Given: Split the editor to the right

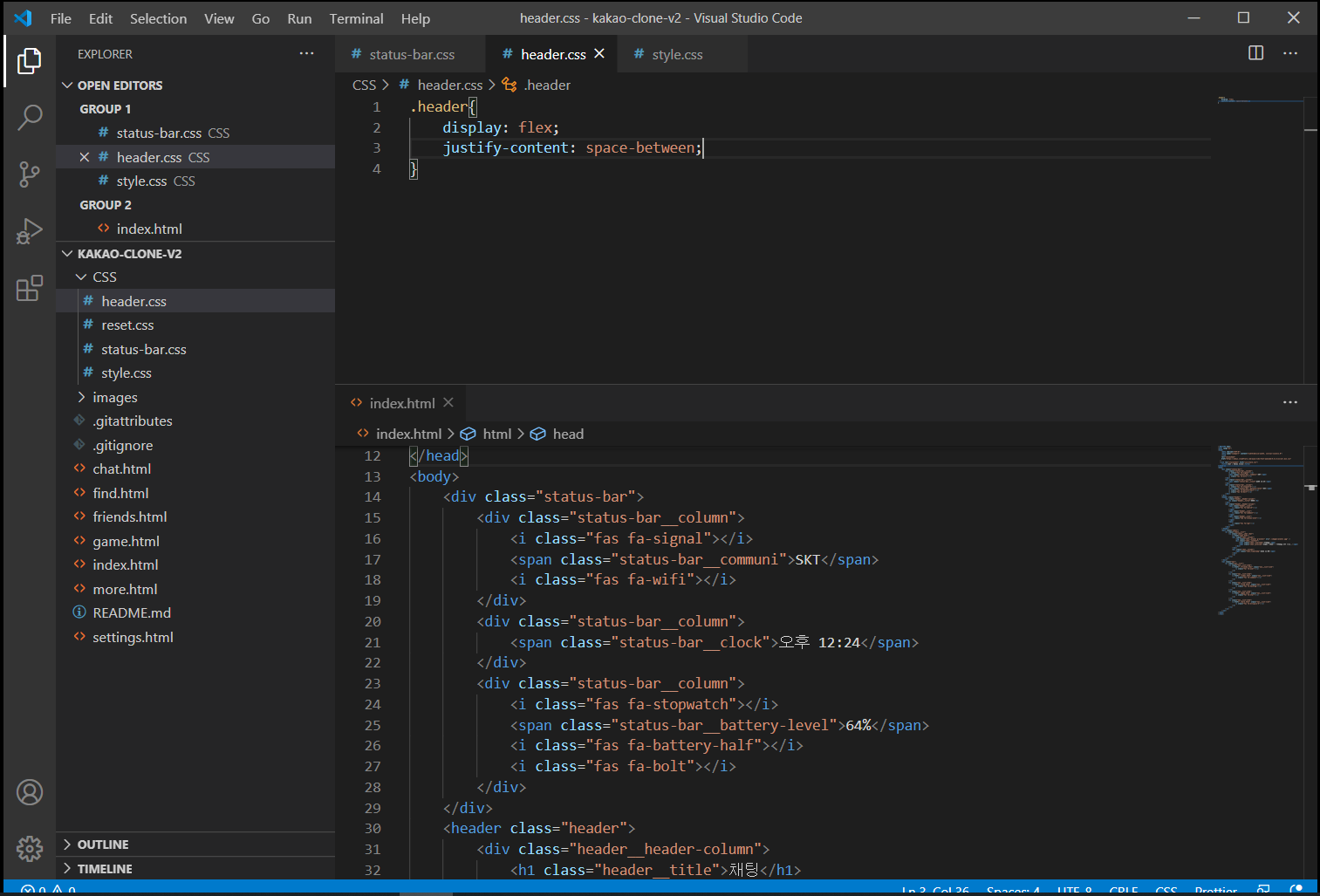Looking at the screenshot, I should pos(1255,53).
